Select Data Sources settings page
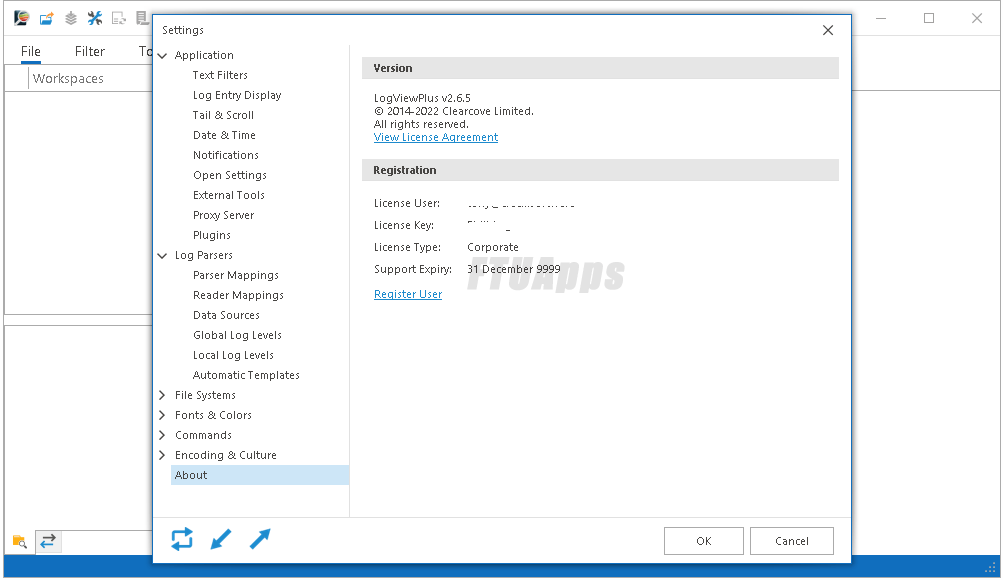 (226, 315)
